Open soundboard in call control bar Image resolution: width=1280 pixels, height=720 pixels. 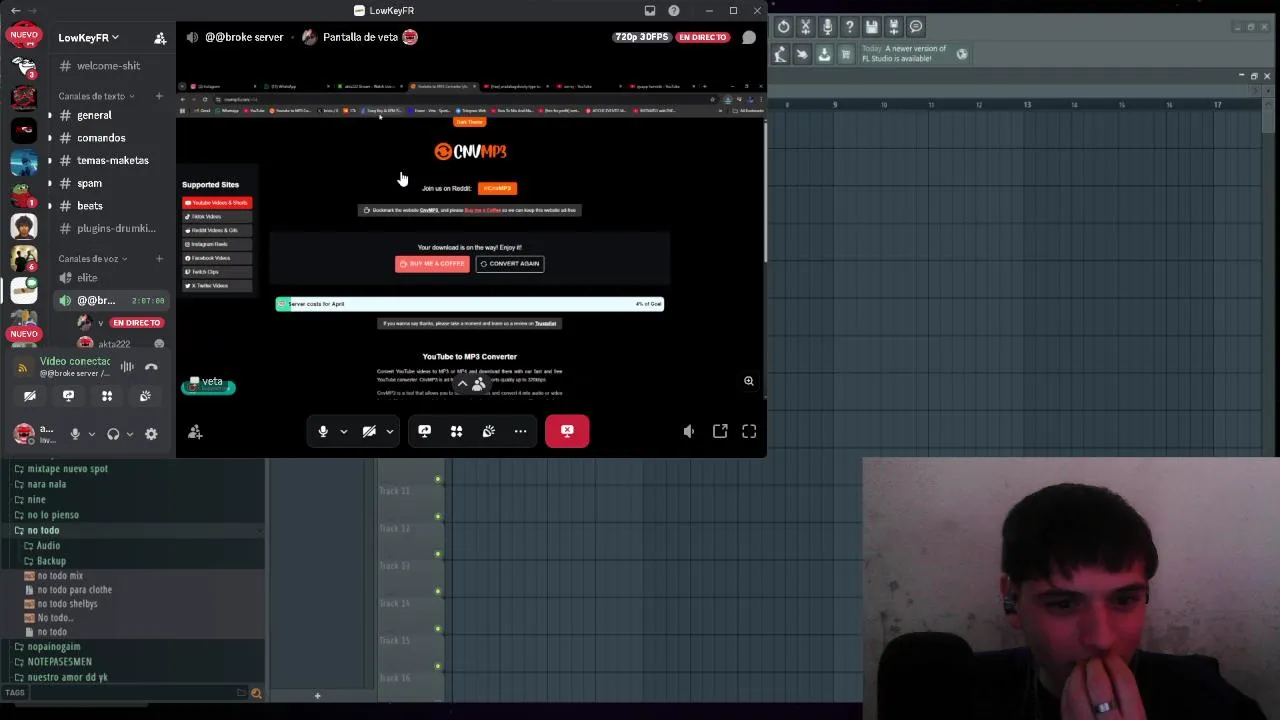pos(488,431)
